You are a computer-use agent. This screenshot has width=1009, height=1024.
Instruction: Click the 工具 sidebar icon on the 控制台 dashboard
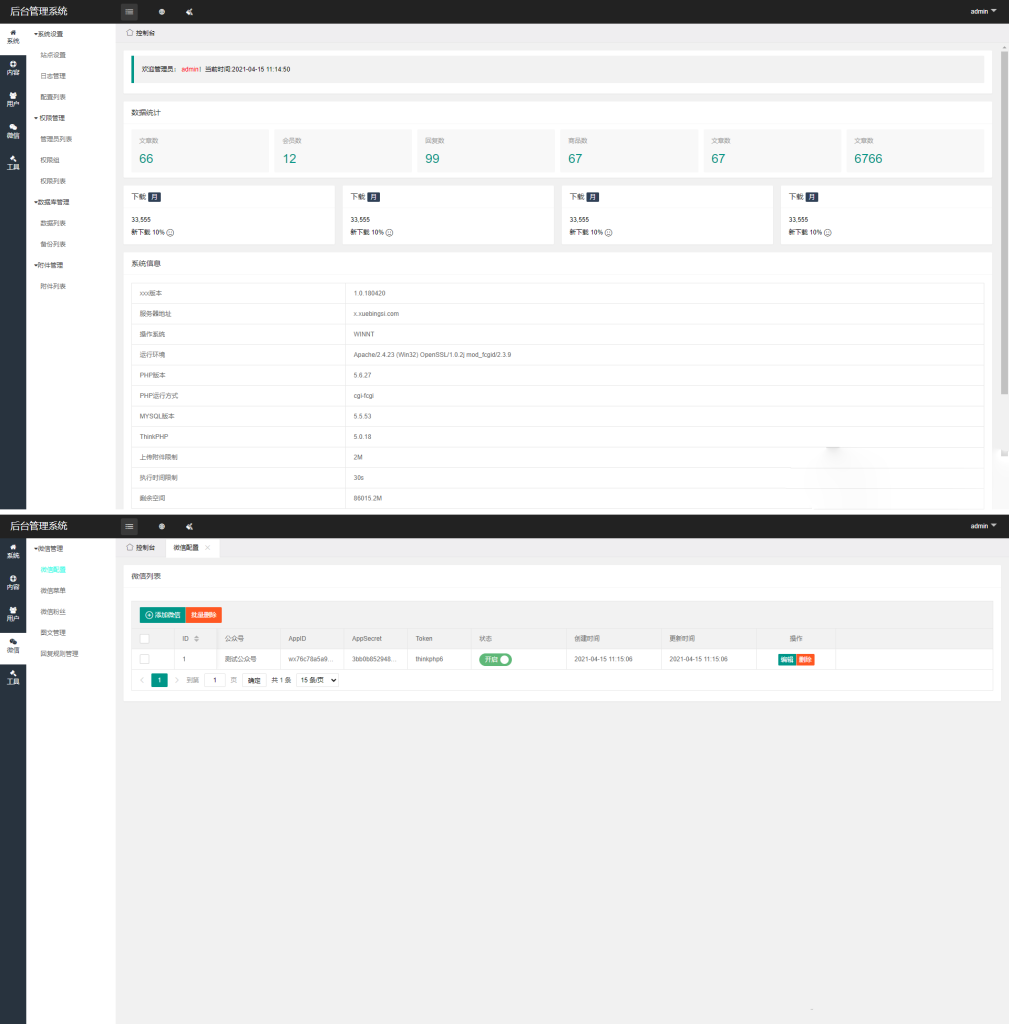pyautogui.click(x=13, y=162)
